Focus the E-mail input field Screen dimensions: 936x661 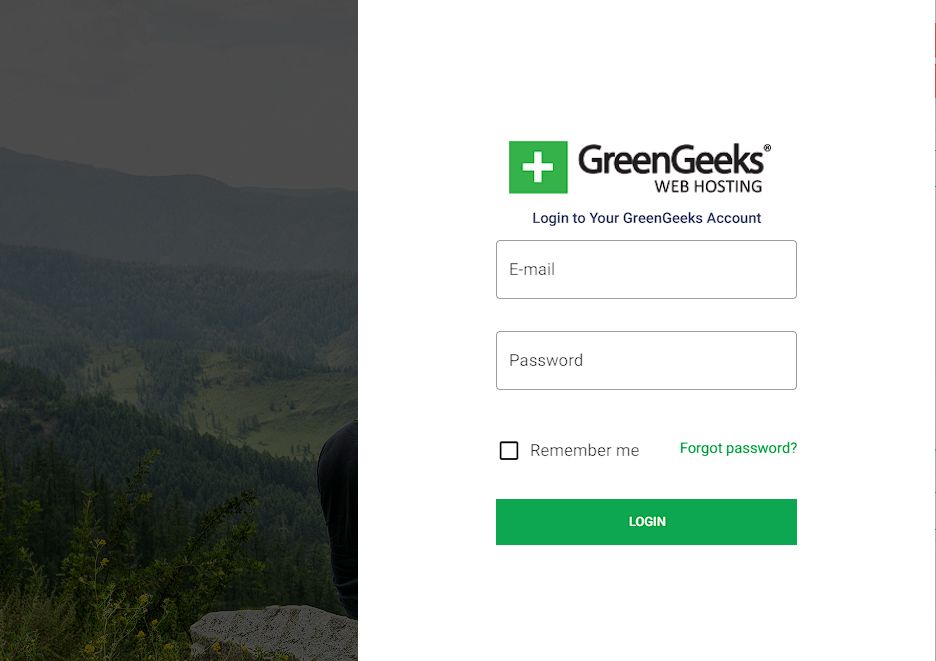coord(646,269)
